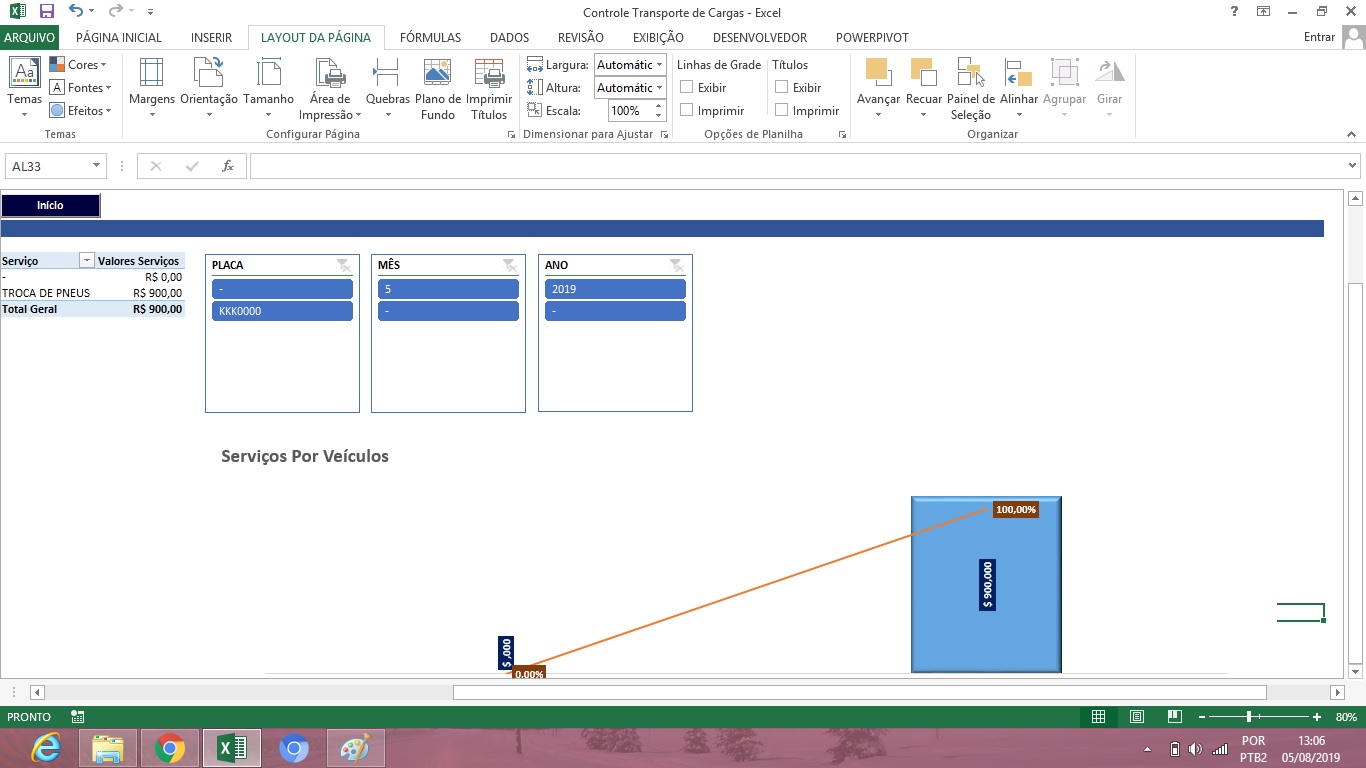Toggle Imprimir under Títulos
Viewport: 1366px width, 768px height.
782,111
